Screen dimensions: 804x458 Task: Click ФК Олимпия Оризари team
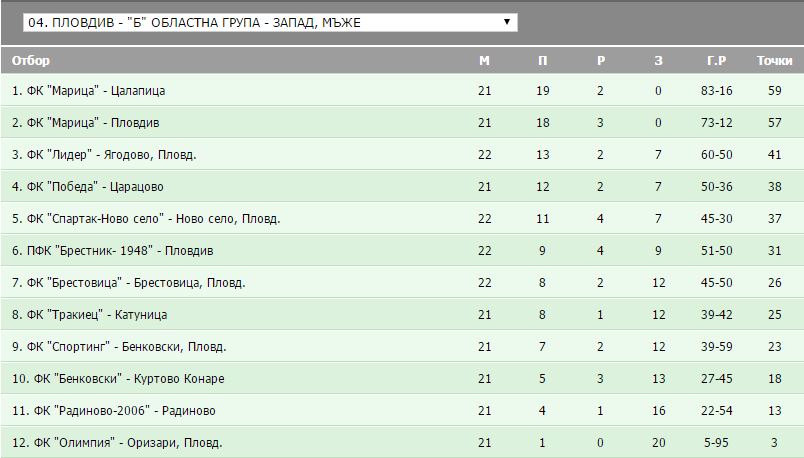click(117, 442)
